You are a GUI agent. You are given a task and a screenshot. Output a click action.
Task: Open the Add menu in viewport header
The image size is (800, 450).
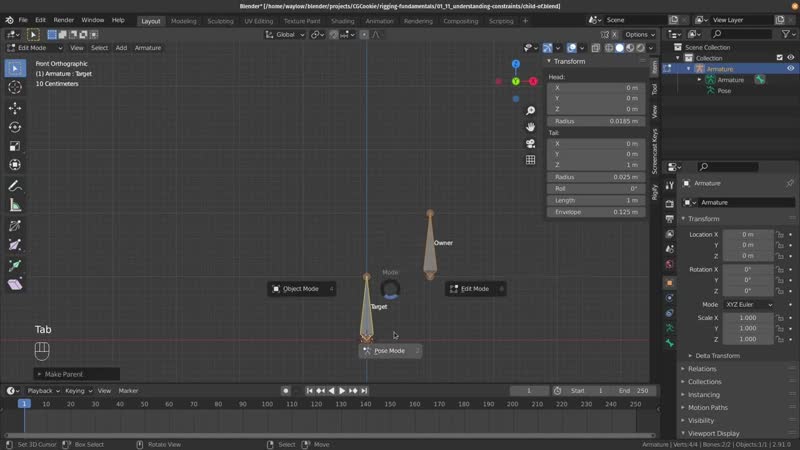tap(121, 48)
